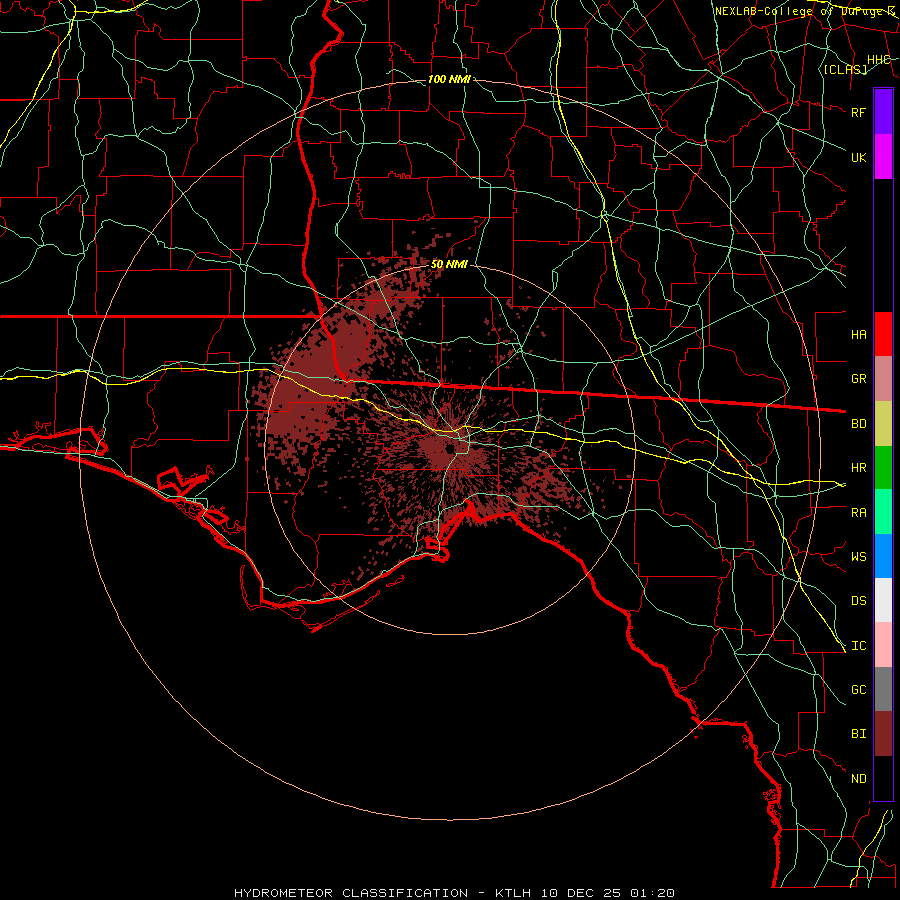Click the BD legend label

(858, 424)
